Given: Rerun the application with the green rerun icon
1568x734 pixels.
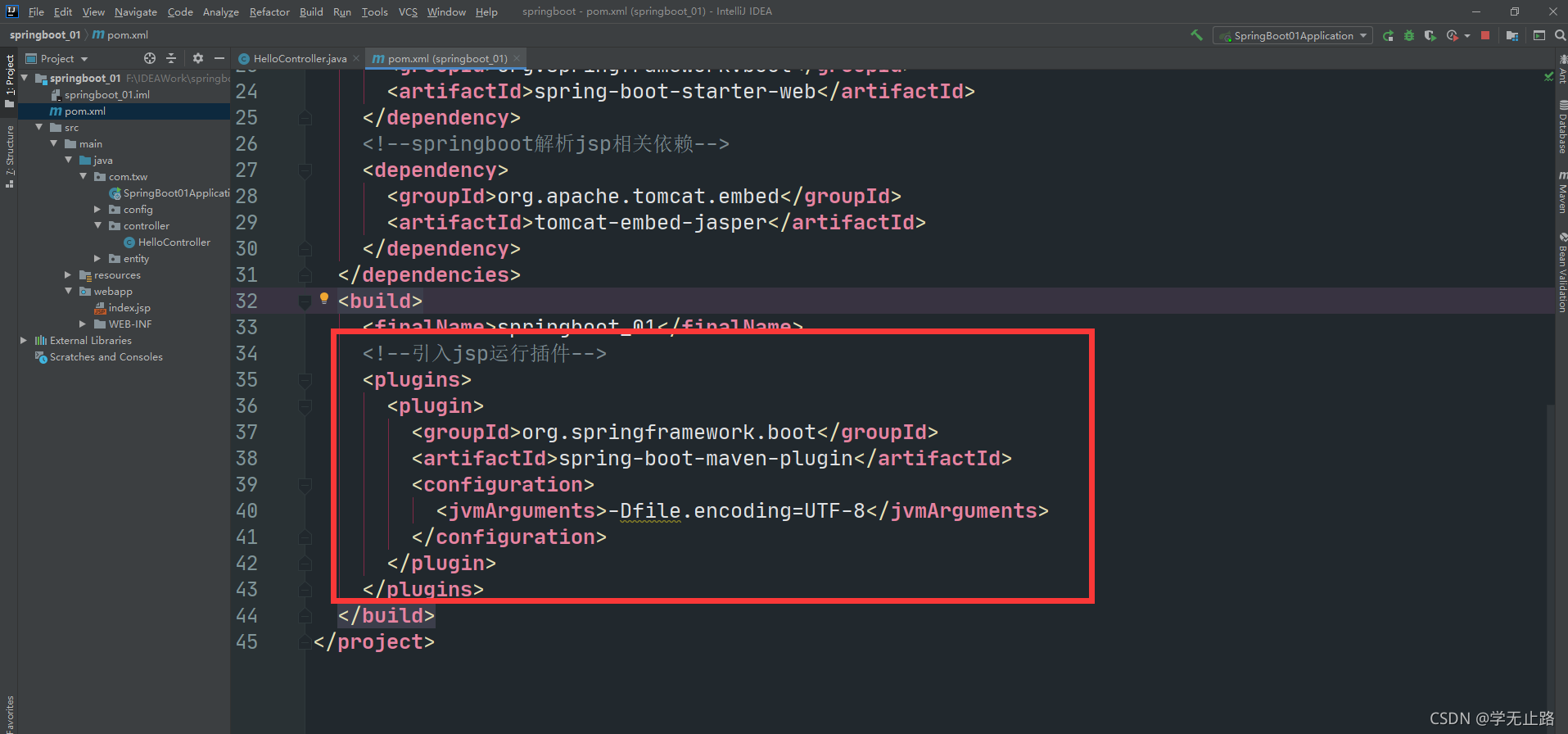Looking at the screenshot, I should pos(1388,35).
